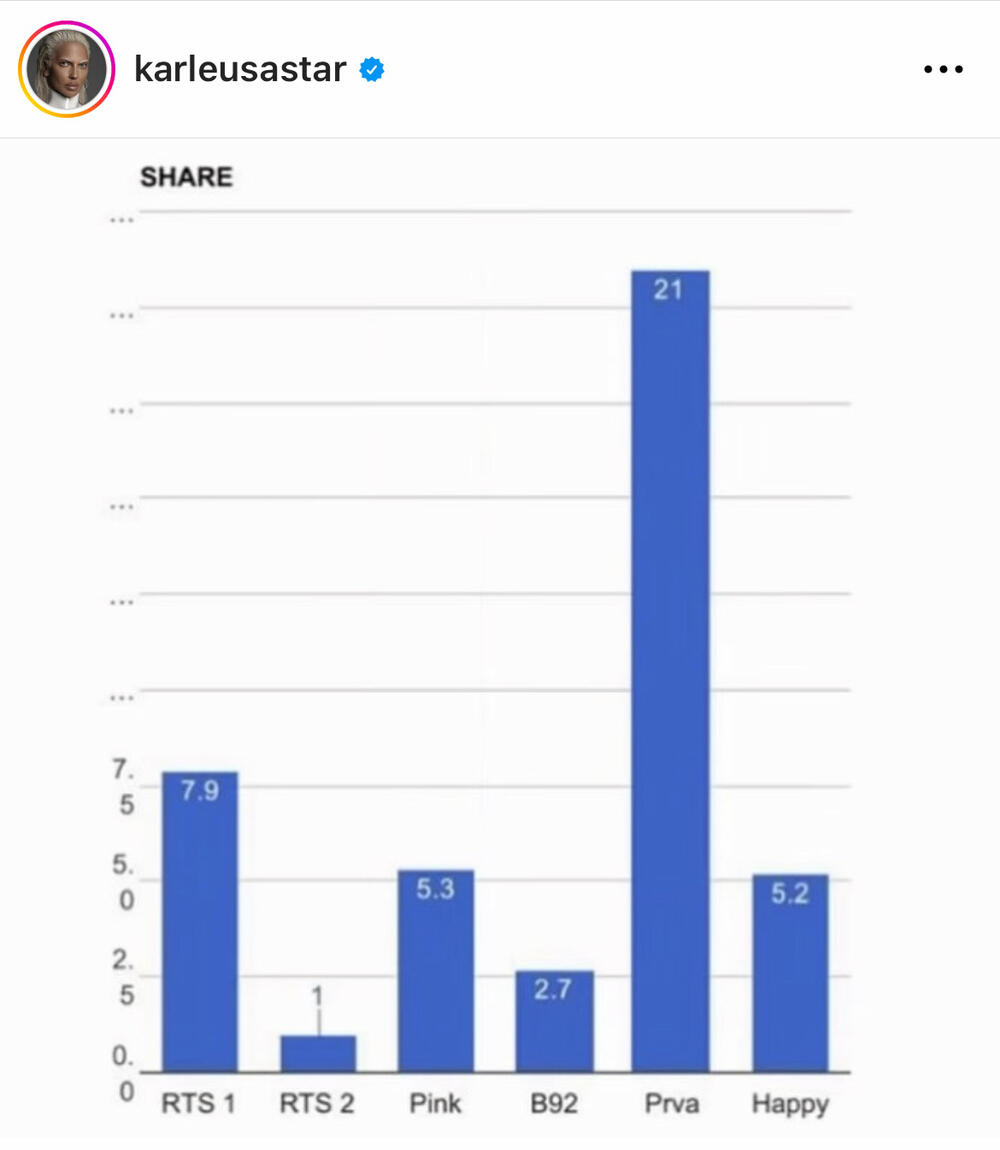
Task: Click the Happy channel bar
Action: tap(790, 980)
